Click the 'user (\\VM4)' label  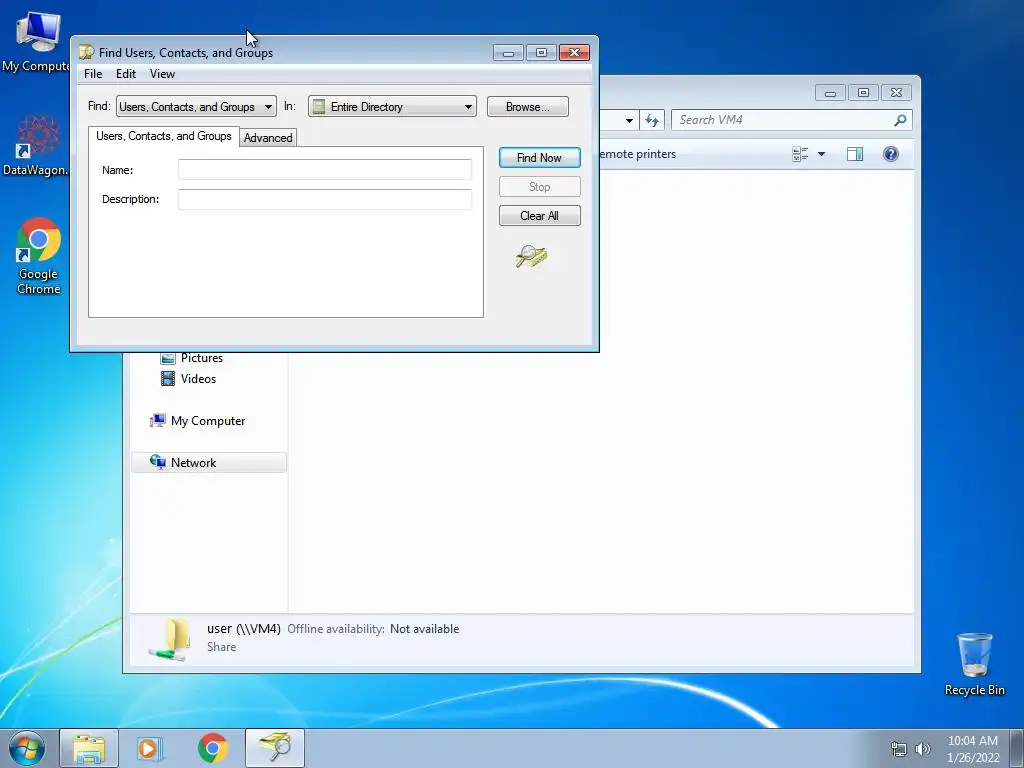click(244, 628)
